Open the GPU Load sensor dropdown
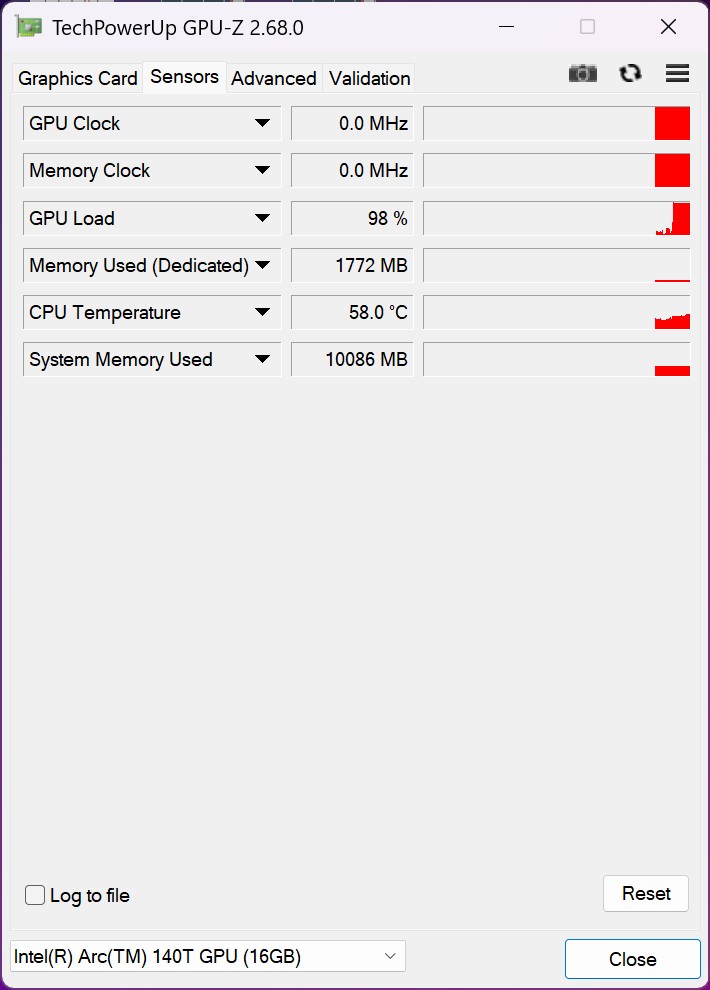The image size is (710, 990). tap(262, 218)
